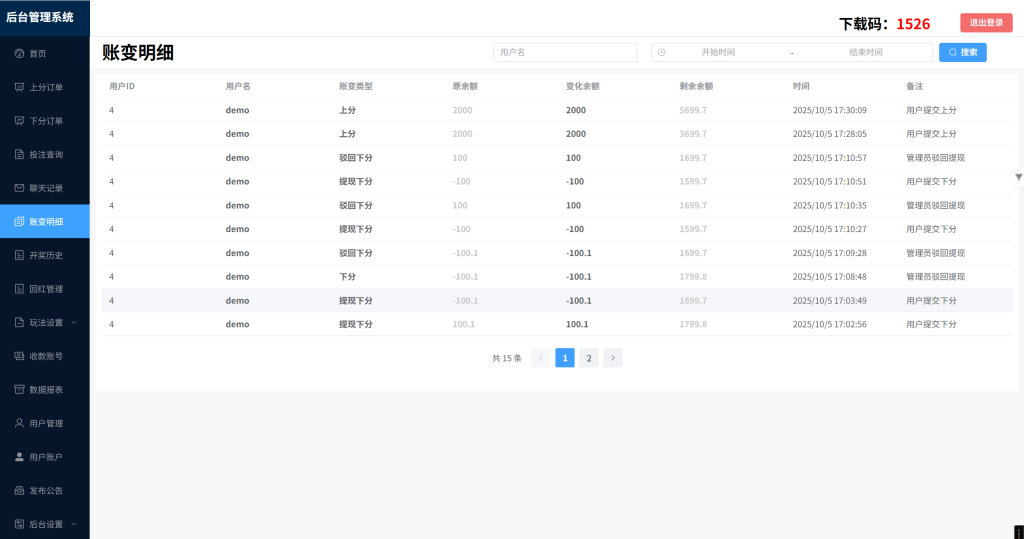1024x539 pixels.
Task: Click the 发布公告 sidebar icon
Action: pyautogui.click(x=19, y=490)
